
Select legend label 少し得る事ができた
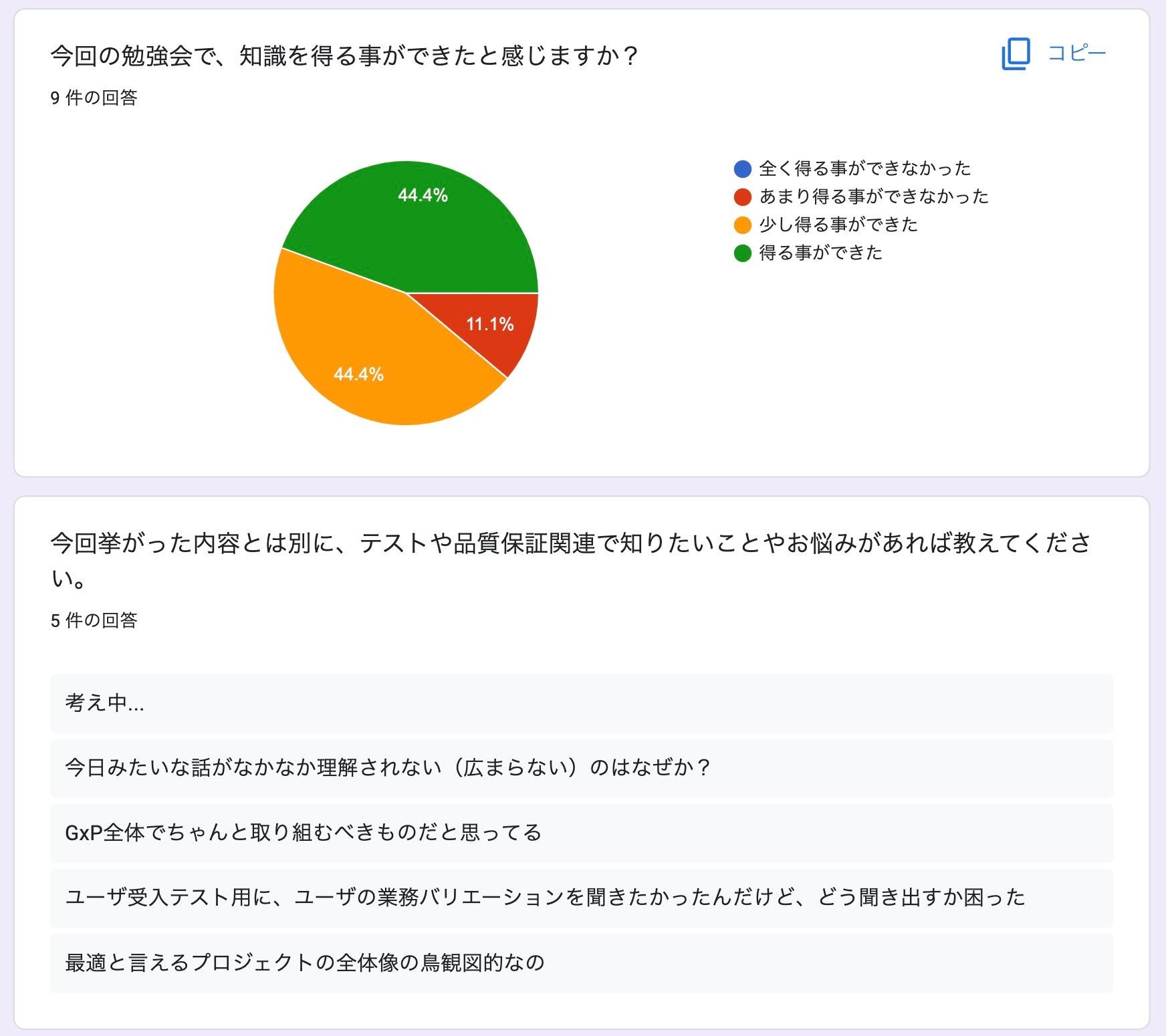tap(838, 225)
